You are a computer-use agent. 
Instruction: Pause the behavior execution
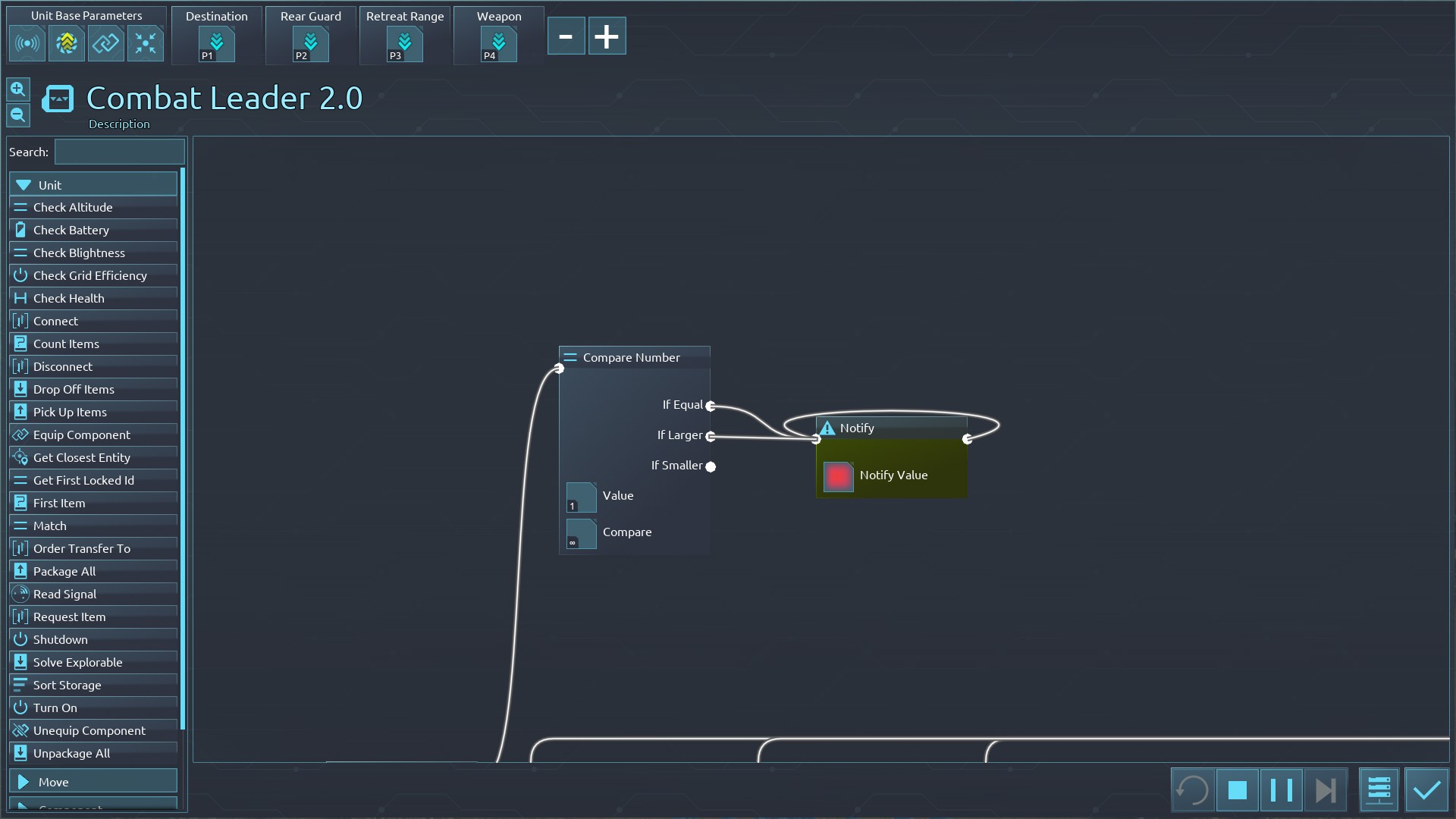point(1282,790)
